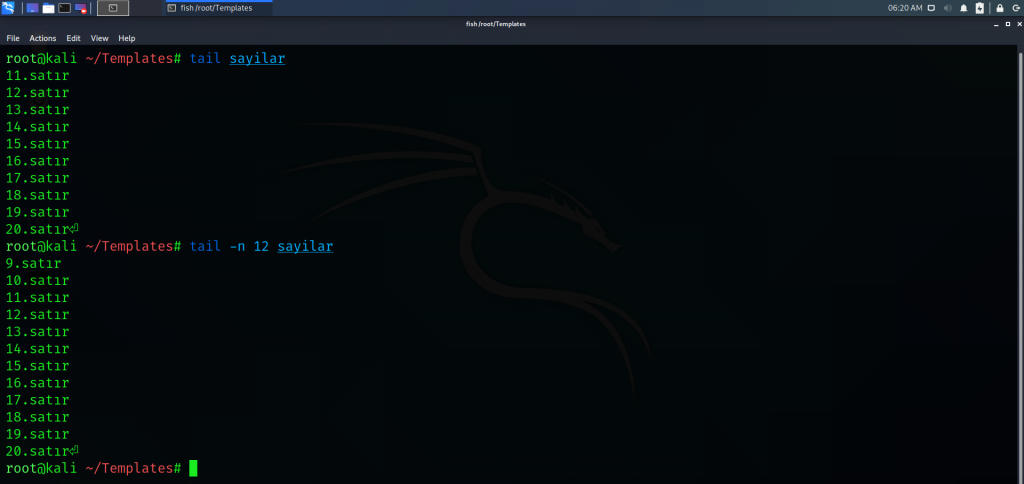Open the View menu
Screen dimensions: 1024x484
tap(99, 38)
